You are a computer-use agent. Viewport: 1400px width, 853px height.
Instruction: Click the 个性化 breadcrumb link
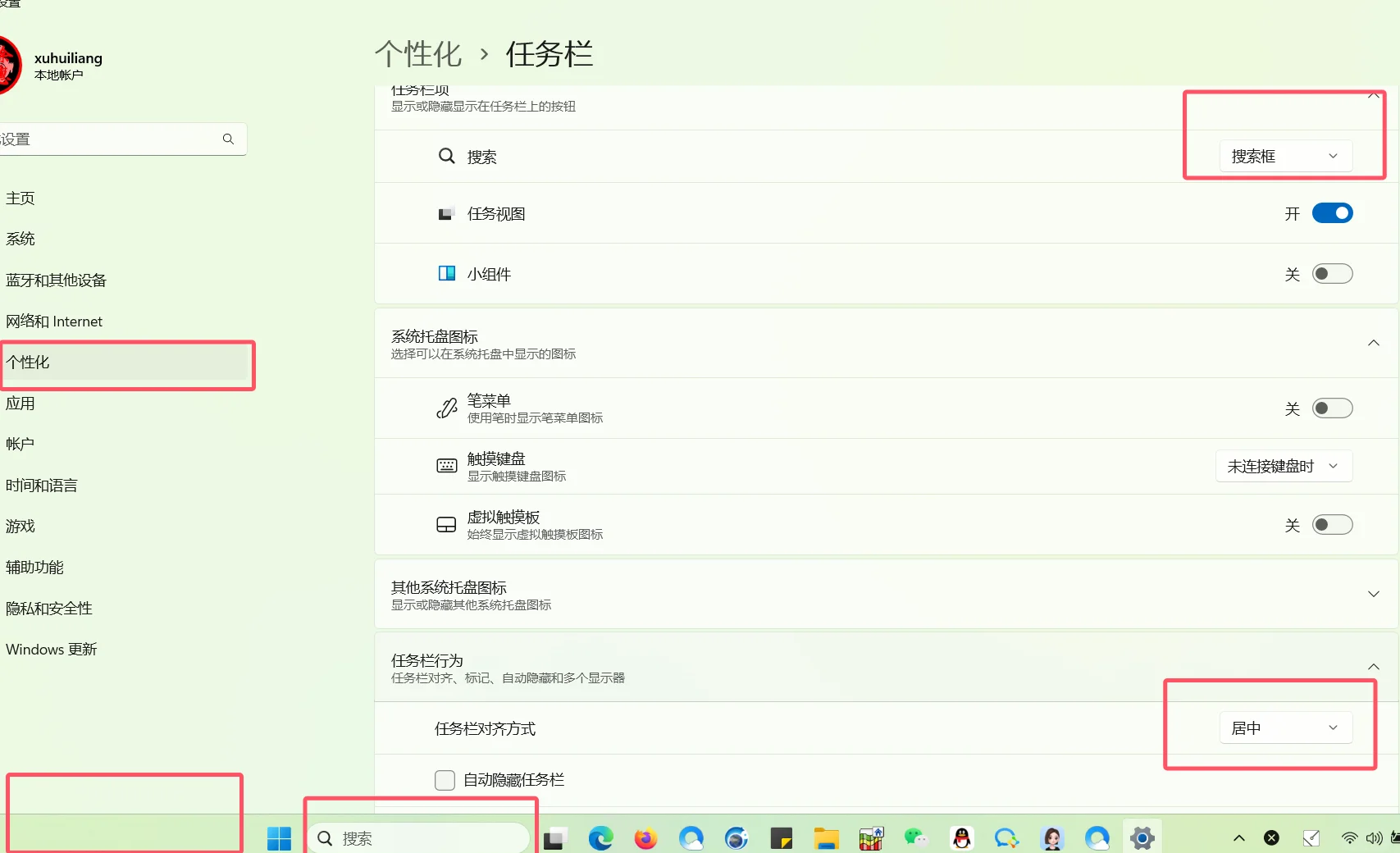click(418, 54)
